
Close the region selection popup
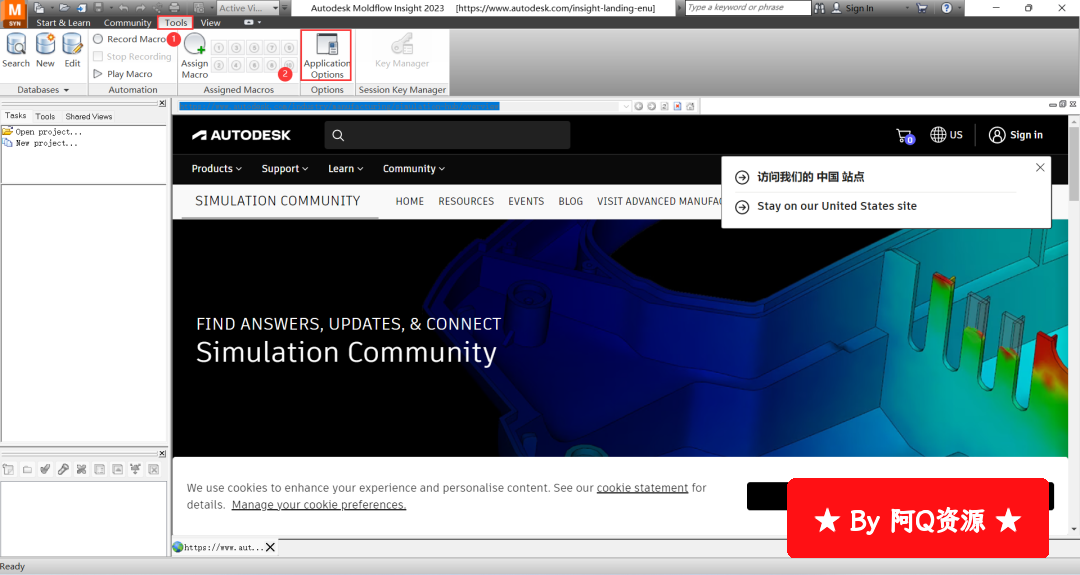tap(1040, 167)
